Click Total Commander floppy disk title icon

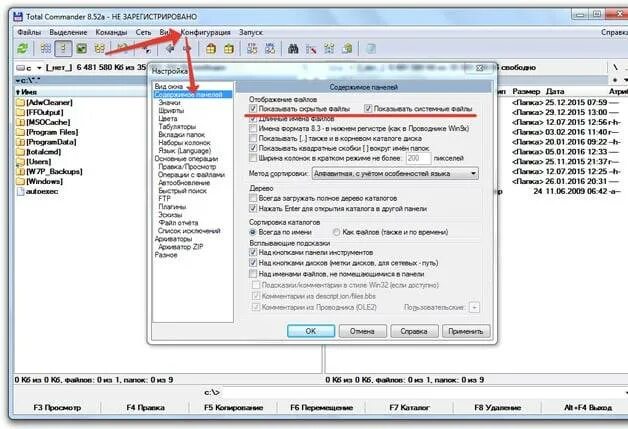point(18,16)
